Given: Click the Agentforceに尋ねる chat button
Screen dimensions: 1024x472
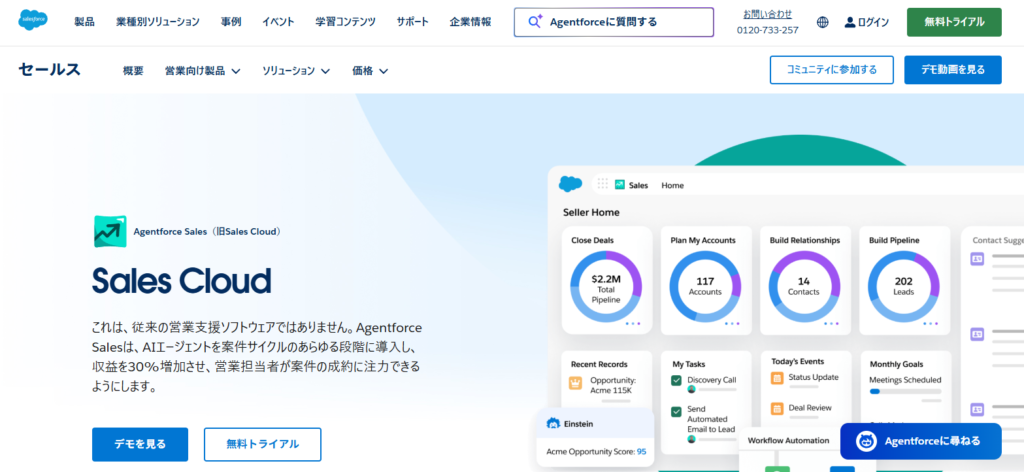Looking at the screenshot, I should pyautogui.click(x=921, y=441).
